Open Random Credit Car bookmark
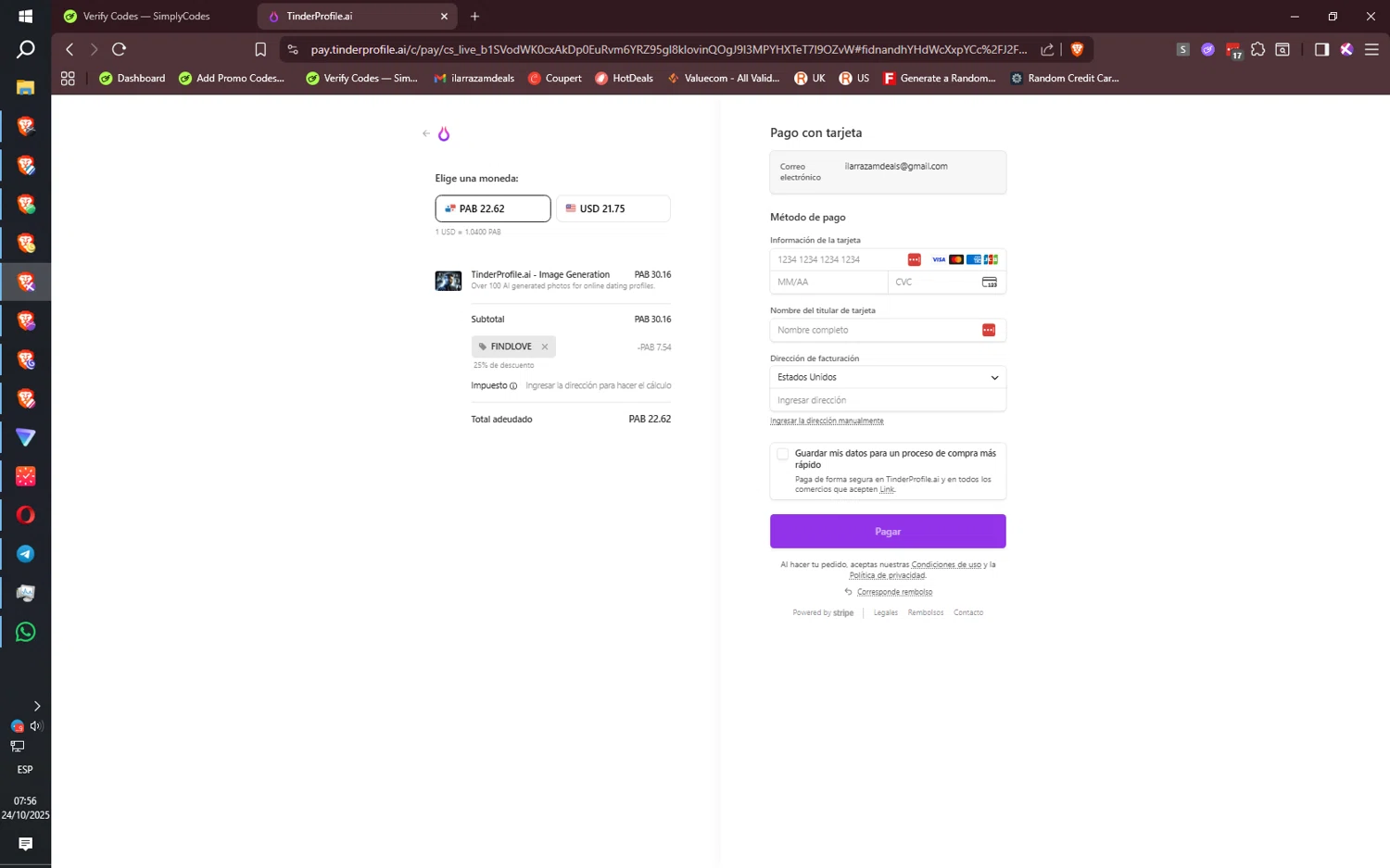This screenshot has width=1390, height=868. pyautogui.click(x=1064, y=79)
